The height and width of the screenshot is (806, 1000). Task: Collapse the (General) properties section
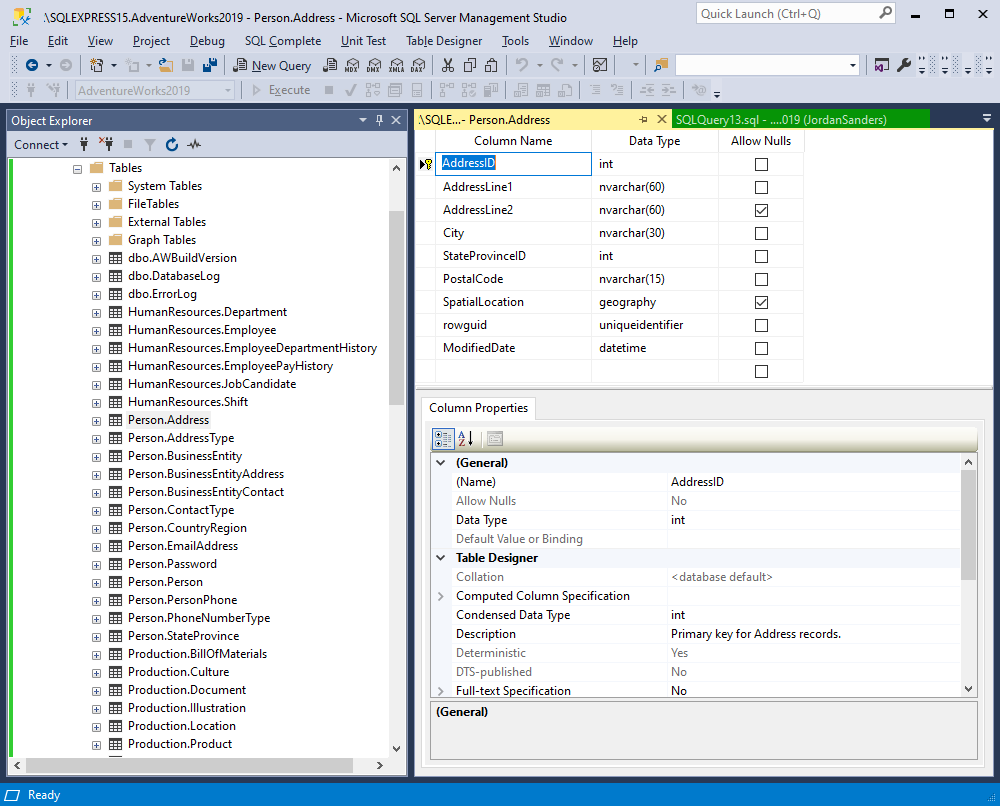441,463
